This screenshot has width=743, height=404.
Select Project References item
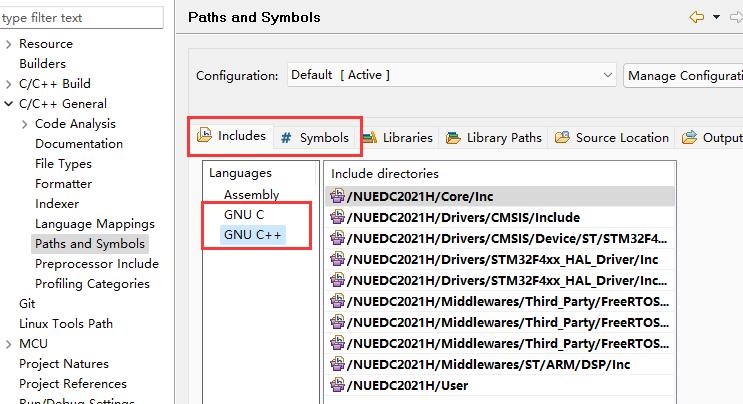[x=73, y=384]
